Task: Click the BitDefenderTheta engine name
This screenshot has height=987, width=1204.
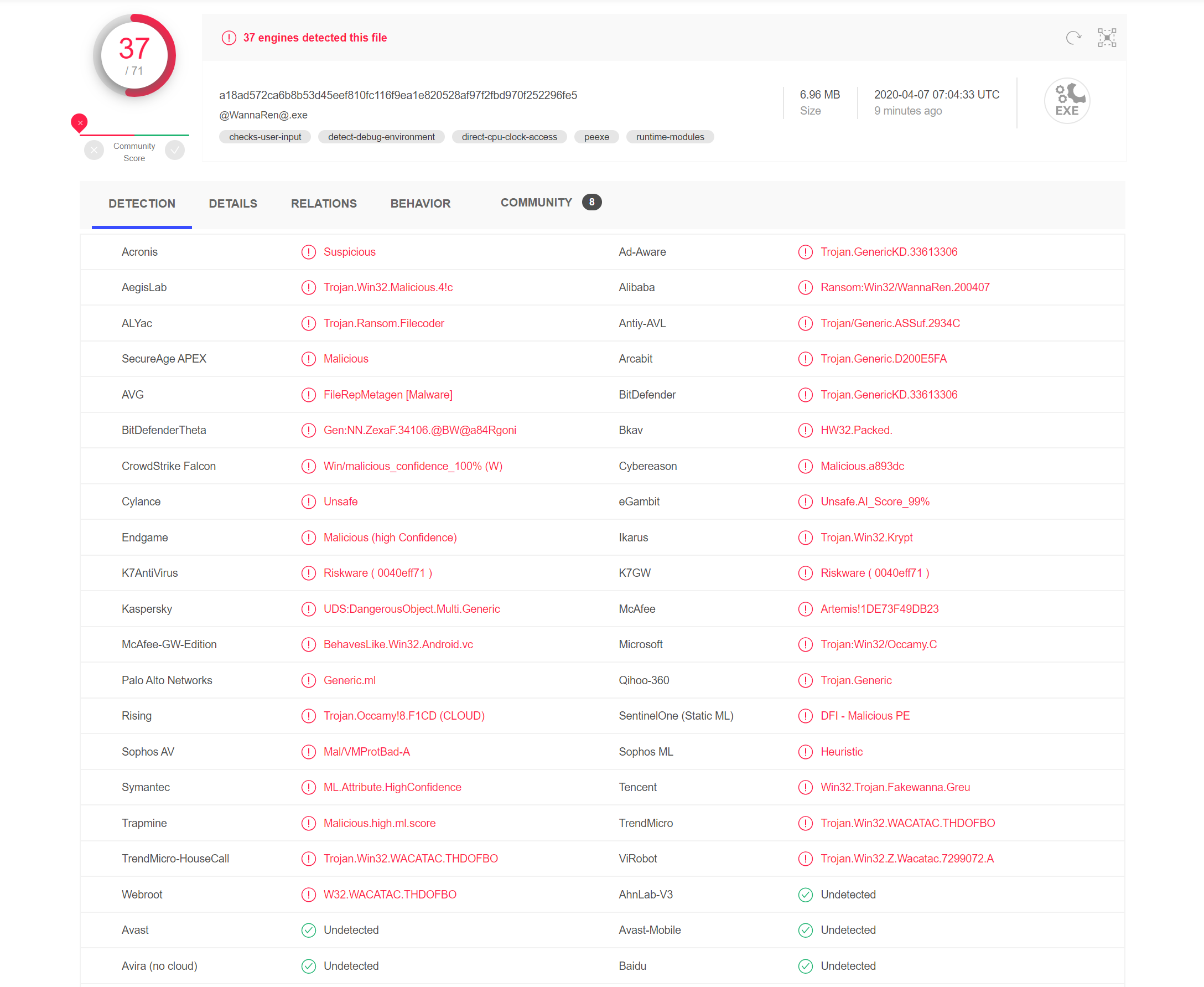Action: (164, 430)
